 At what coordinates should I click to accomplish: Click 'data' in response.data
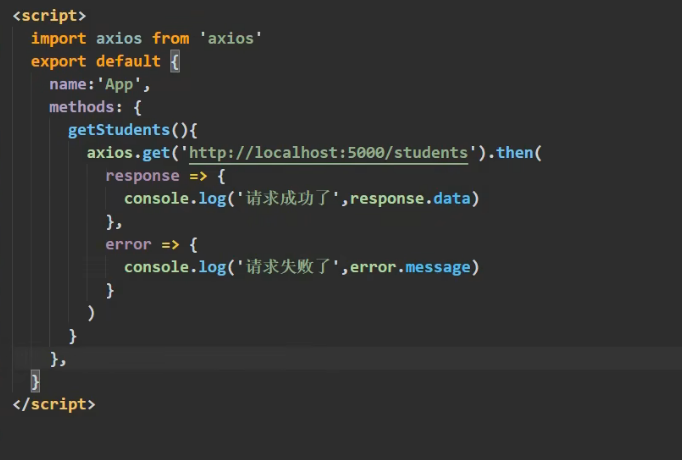tap(452, 199)
